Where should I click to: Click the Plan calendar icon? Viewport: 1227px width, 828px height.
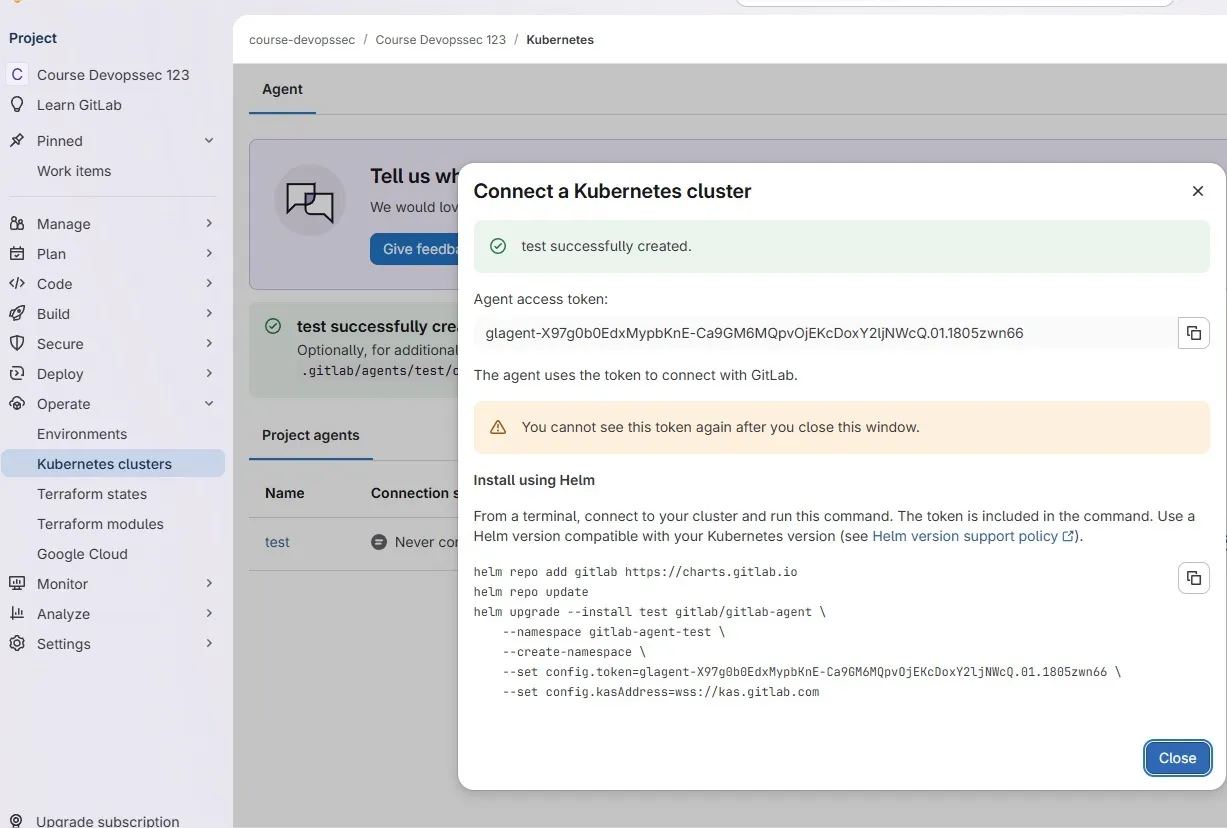[x=17, y=253]
